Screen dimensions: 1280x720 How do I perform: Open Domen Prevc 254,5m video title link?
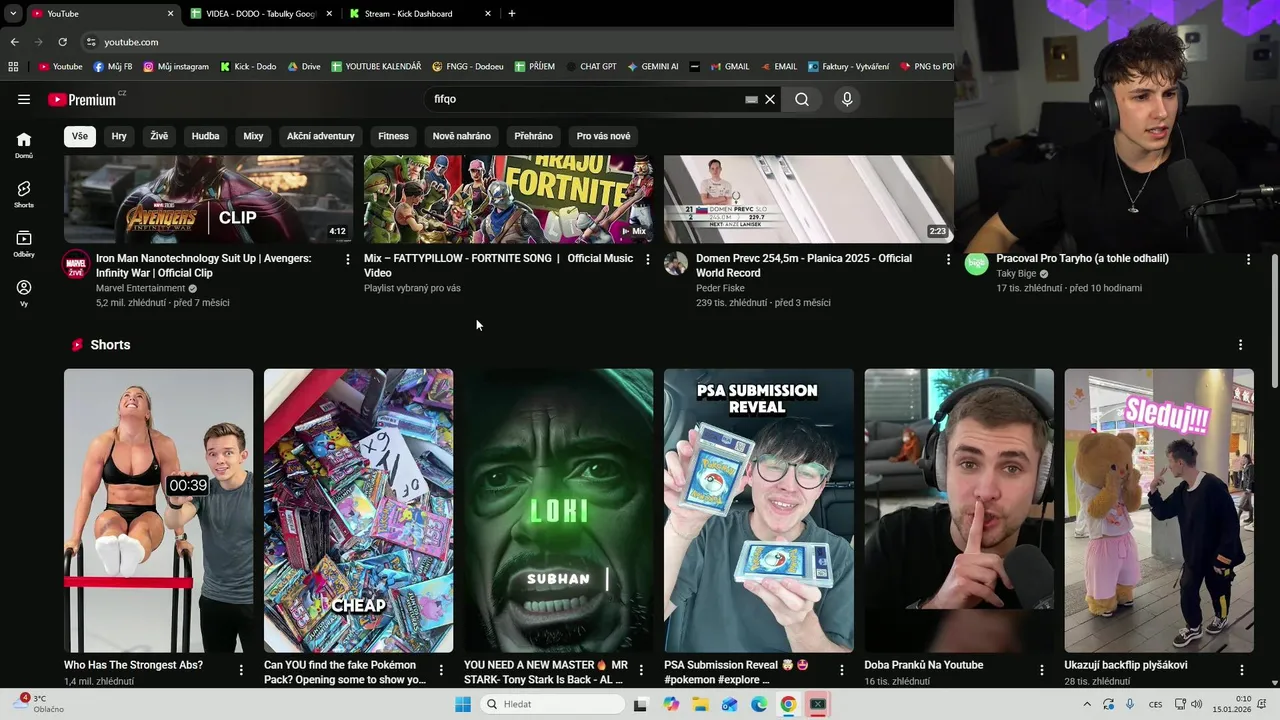pyautogui.click(x=804, y=265)
